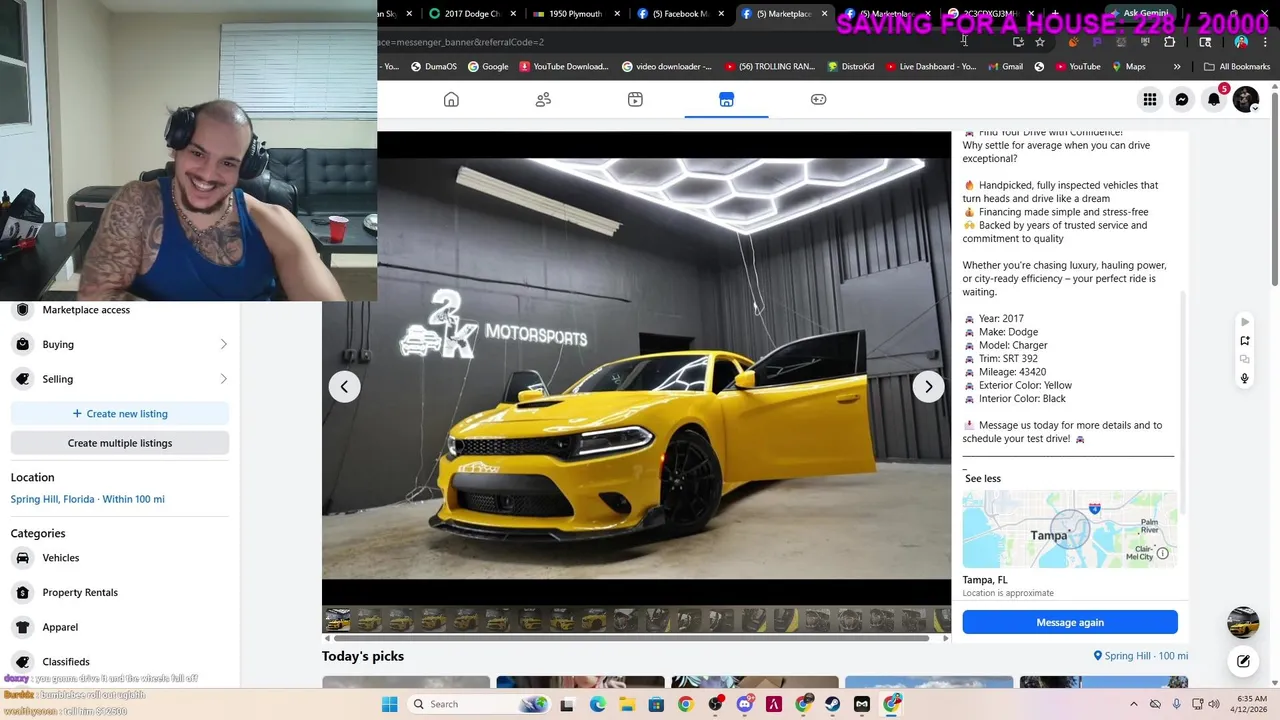
Task: Change location Spring Hill, Florida link
Action: pos(88,499)
